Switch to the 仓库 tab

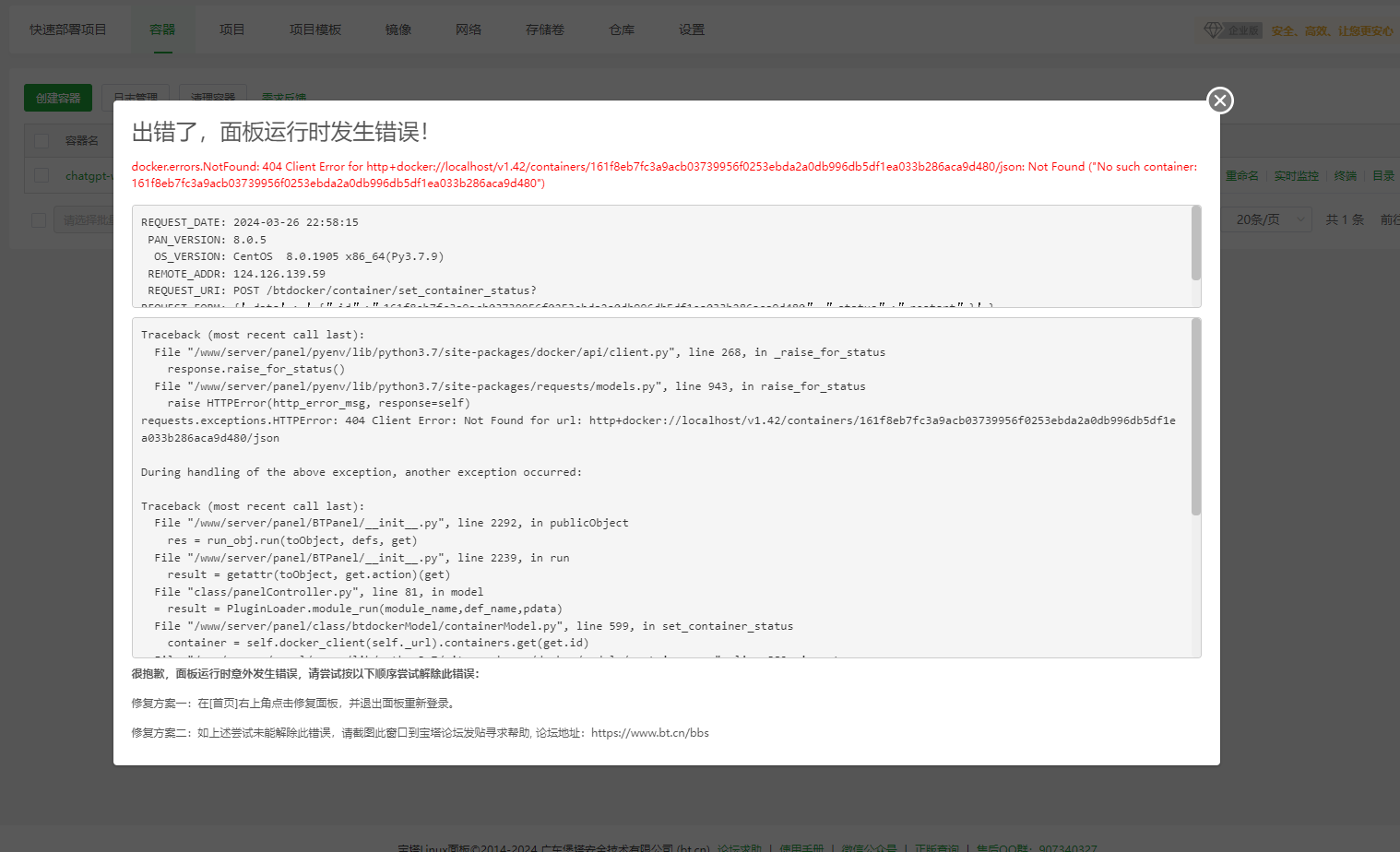coord(622,30)
